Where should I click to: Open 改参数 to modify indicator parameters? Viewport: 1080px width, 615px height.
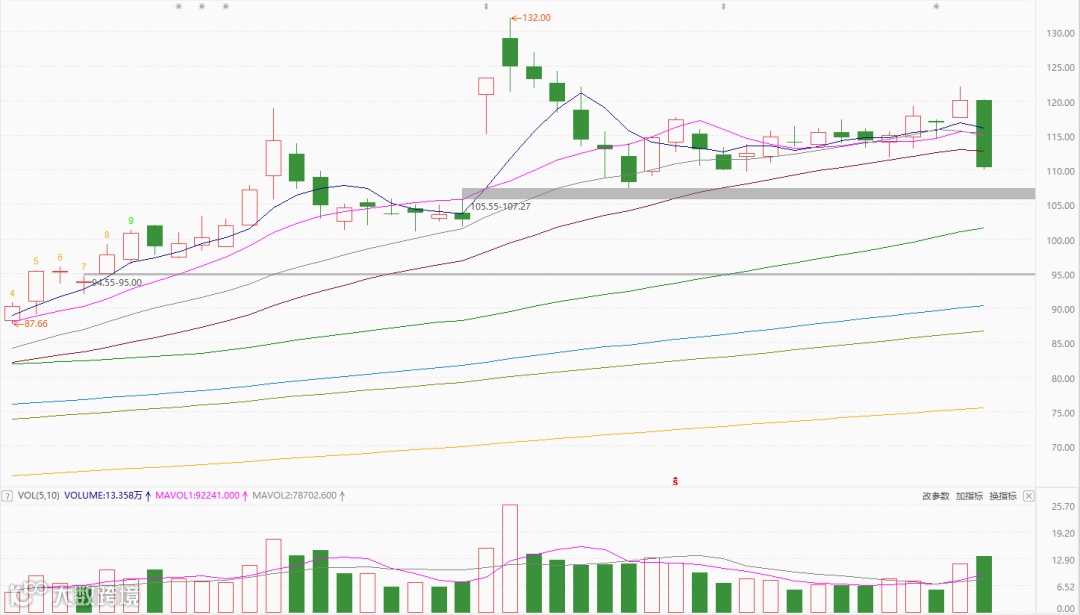click(x=936, y=496)
